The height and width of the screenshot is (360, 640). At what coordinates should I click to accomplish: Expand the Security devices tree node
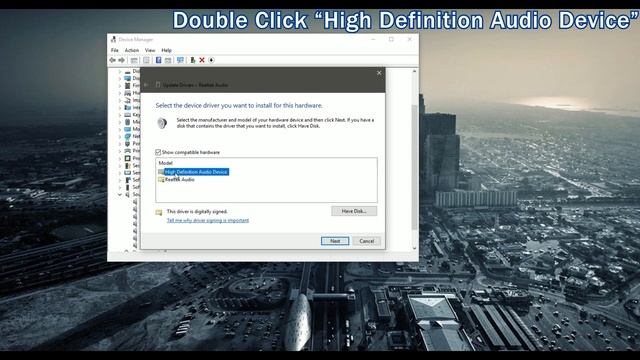point(120,165)
